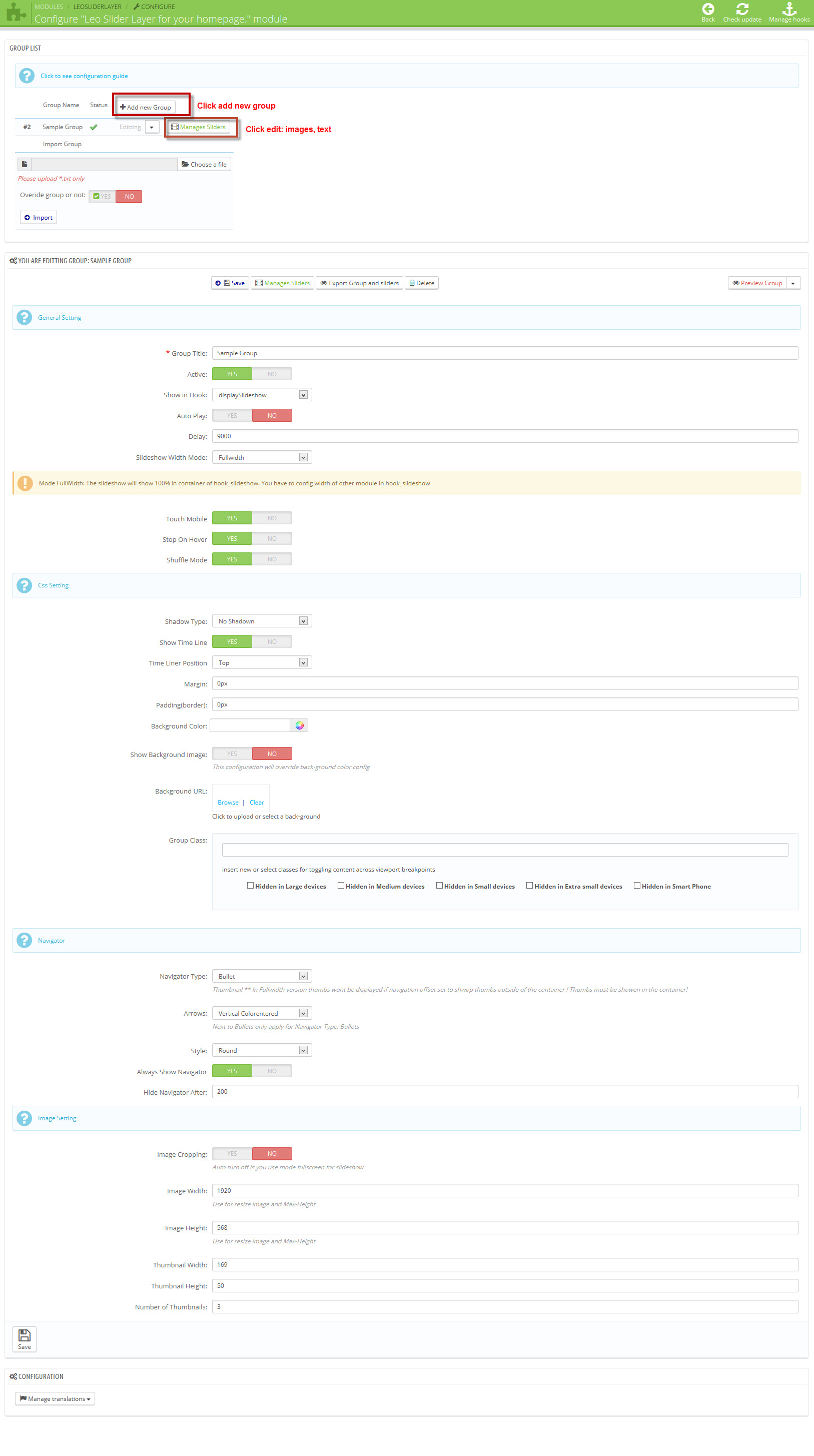Click Export Group and sliders button

pos(360,283)
